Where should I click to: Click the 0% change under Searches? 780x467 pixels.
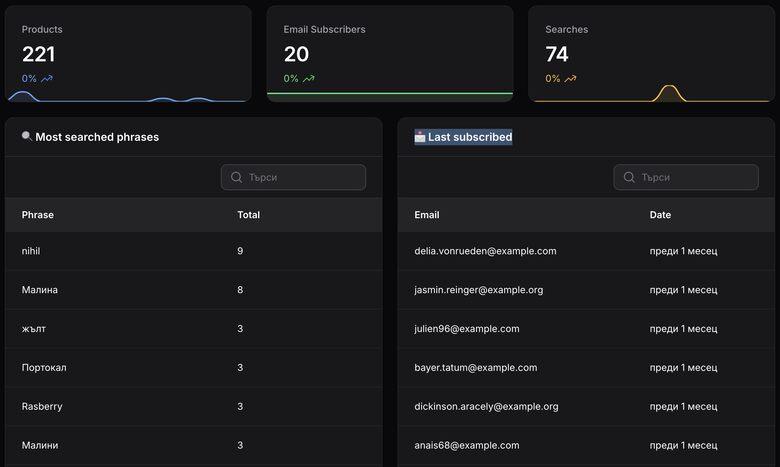(553, 79)
